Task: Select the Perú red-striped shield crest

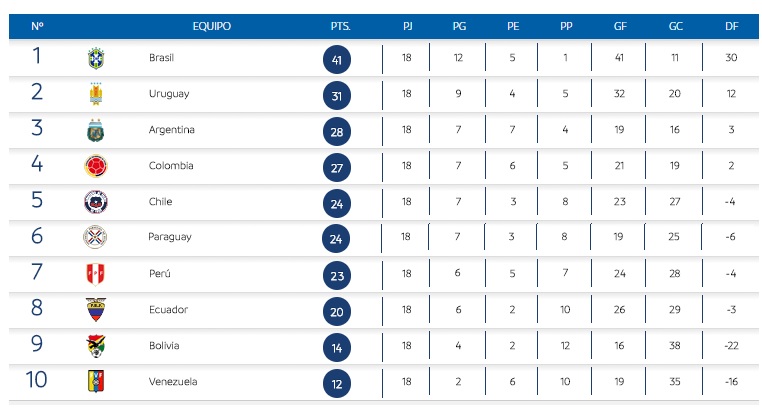Action: pos(96,274)
